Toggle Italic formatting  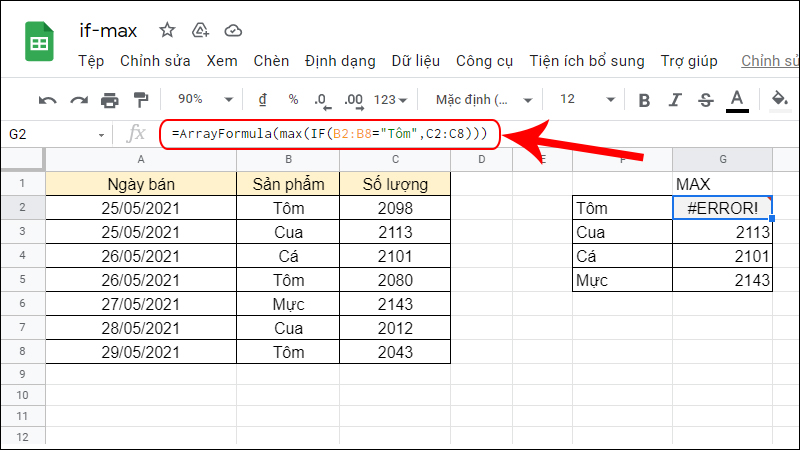click(675, 100)
